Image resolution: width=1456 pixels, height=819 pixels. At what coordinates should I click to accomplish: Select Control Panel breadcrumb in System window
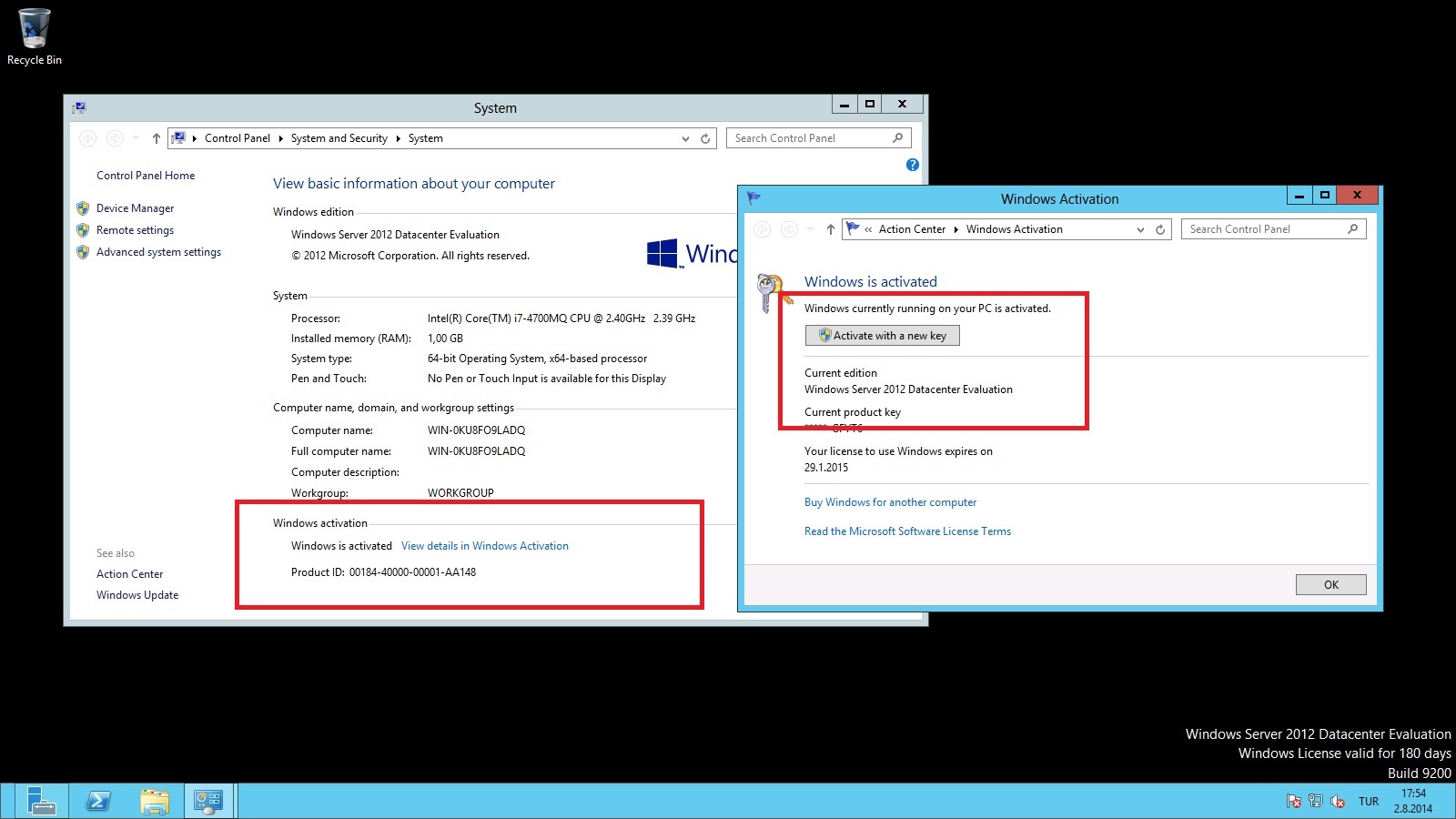tap(238, 138)
